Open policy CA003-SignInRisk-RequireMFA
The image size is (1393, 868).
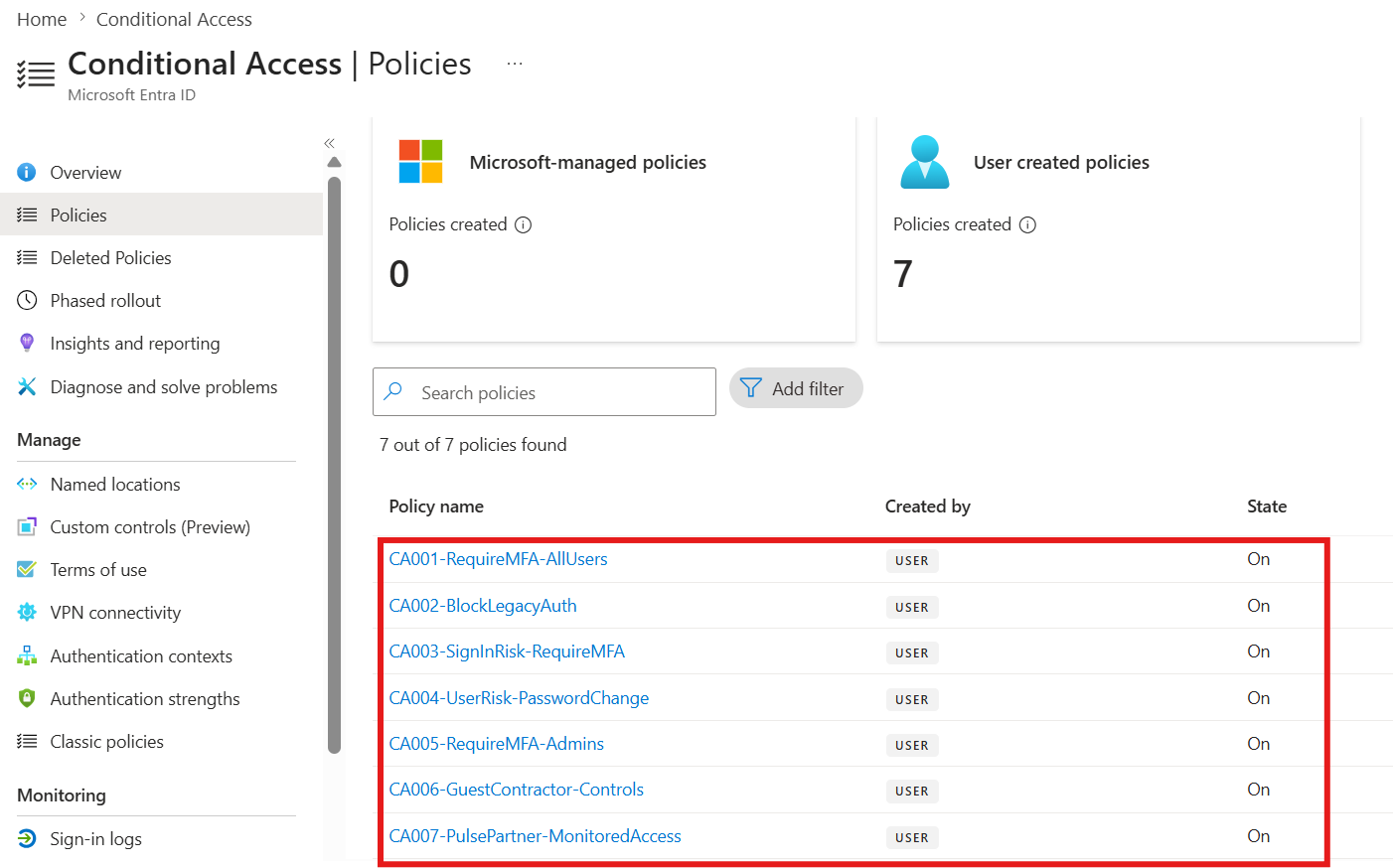507,651
